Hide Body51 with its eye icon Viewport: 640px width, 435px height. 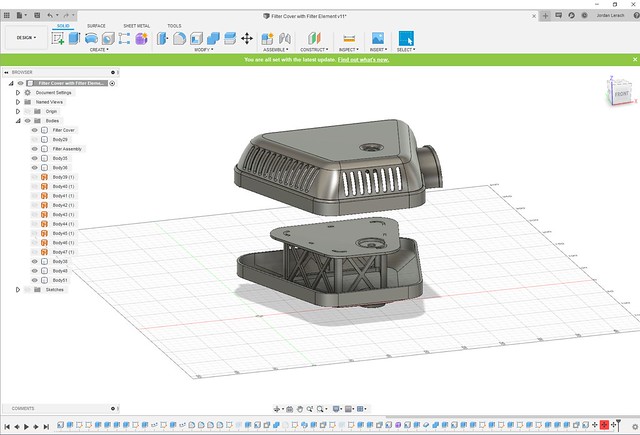pos(35,280)
